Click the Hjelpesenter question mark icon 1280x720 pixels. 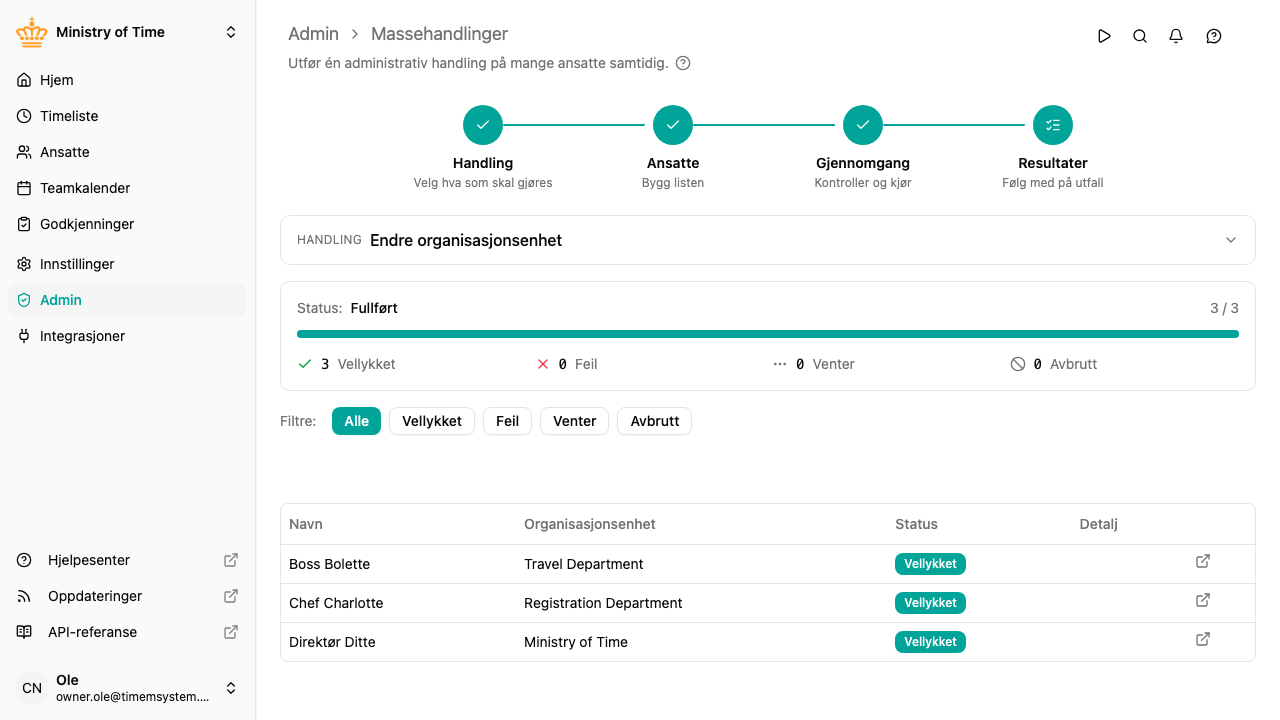click(24, 560)
